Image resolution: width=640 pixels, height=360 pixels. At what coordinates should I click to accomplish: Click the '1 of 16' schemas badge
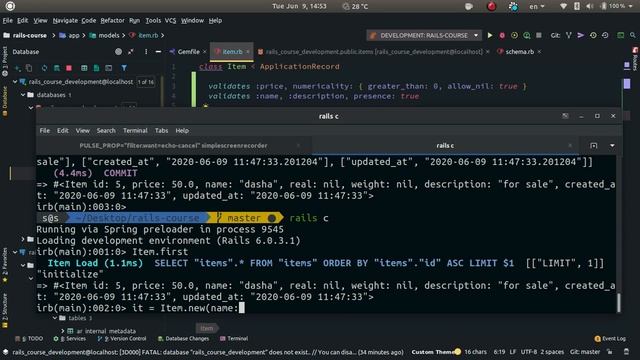point(146,82)
